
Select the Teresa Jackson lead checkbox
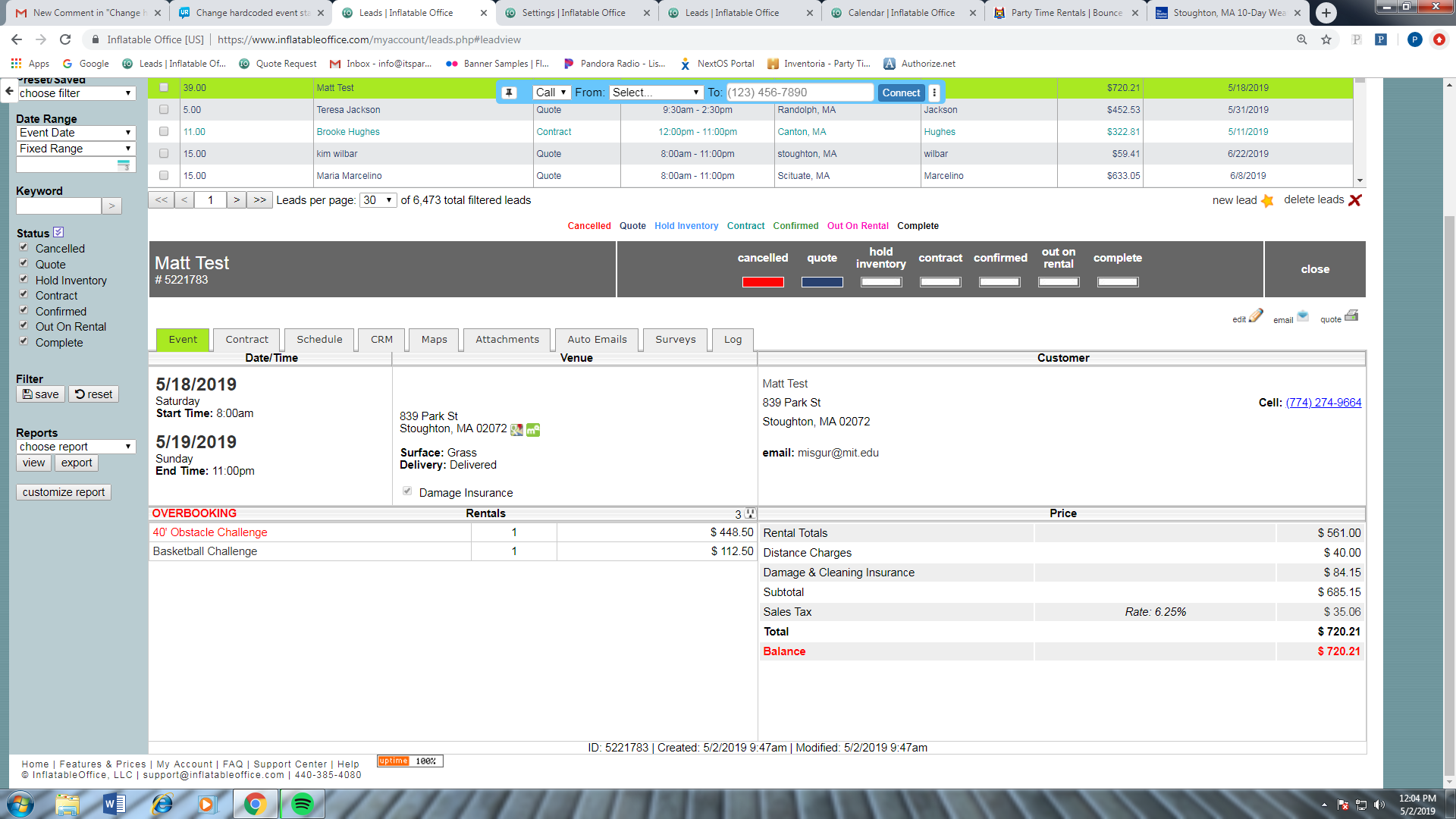click(x=164, y=110)
